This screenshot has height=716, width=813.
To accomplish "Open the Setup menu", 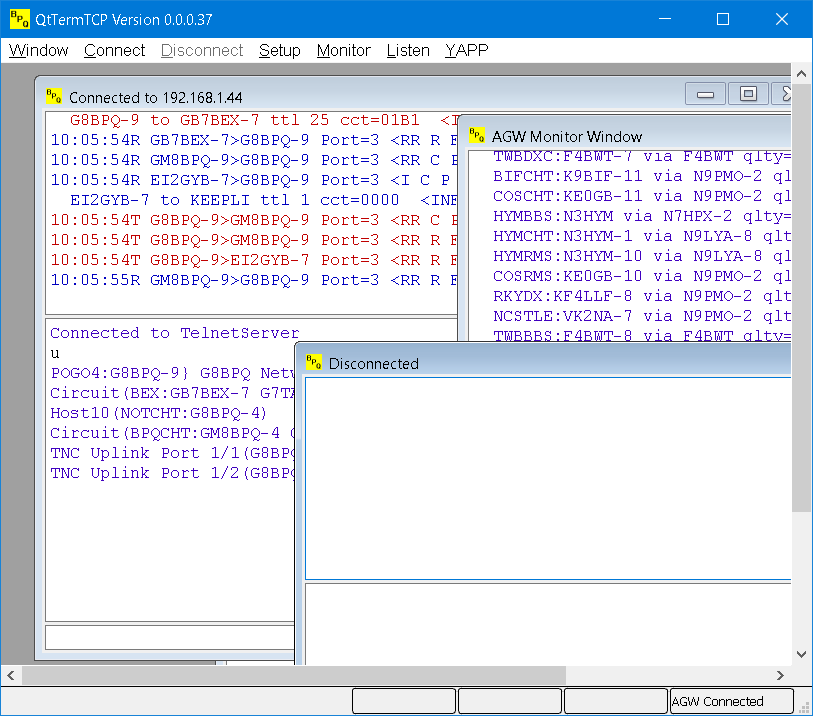I will (279, 50).
